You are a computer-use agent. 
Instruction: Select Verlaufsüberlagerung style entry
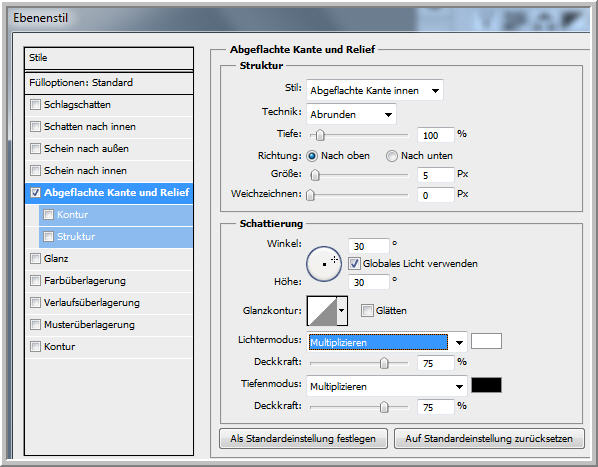109,303
